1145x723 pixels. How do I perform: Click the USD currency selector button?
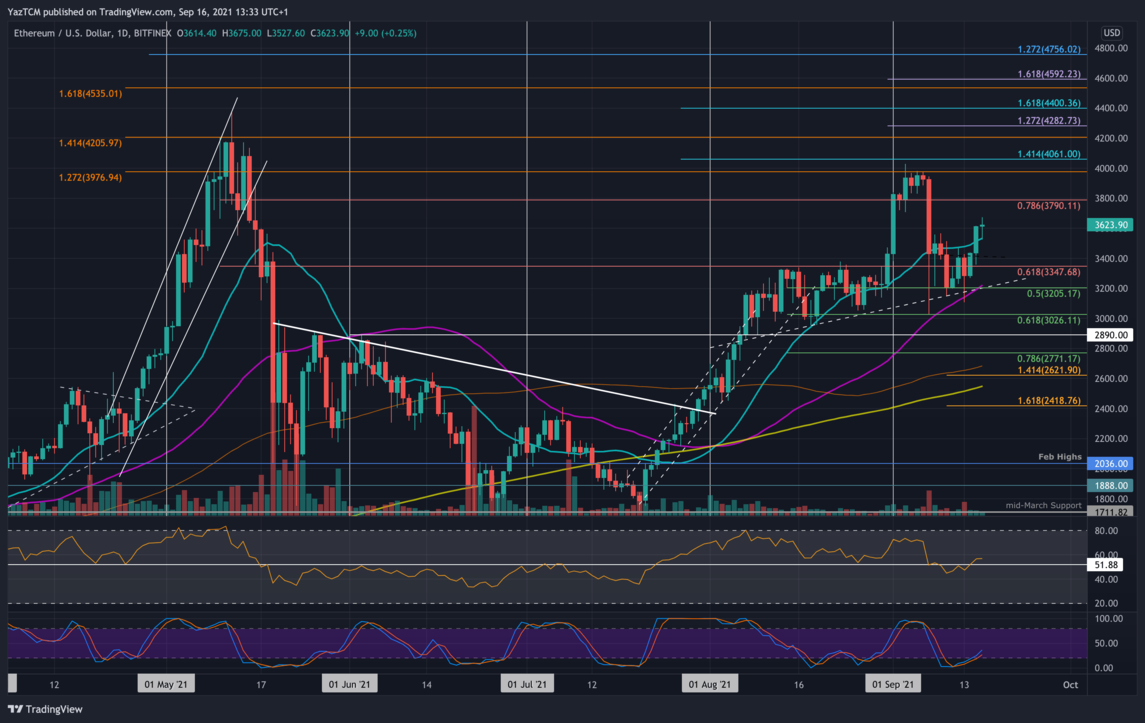coord(1112,33)
